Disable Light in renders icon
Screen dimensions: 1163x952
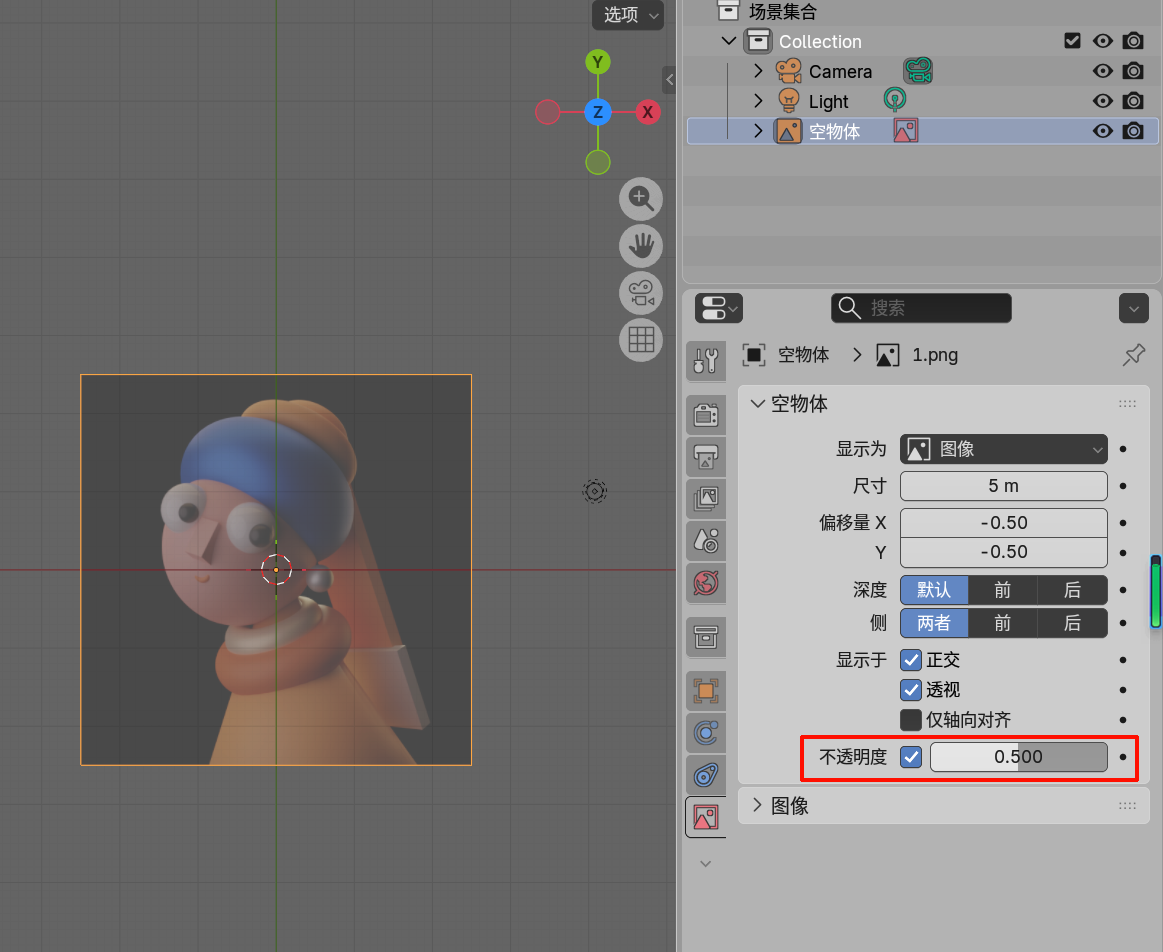pyautogui.click(x=1133, y=101)
